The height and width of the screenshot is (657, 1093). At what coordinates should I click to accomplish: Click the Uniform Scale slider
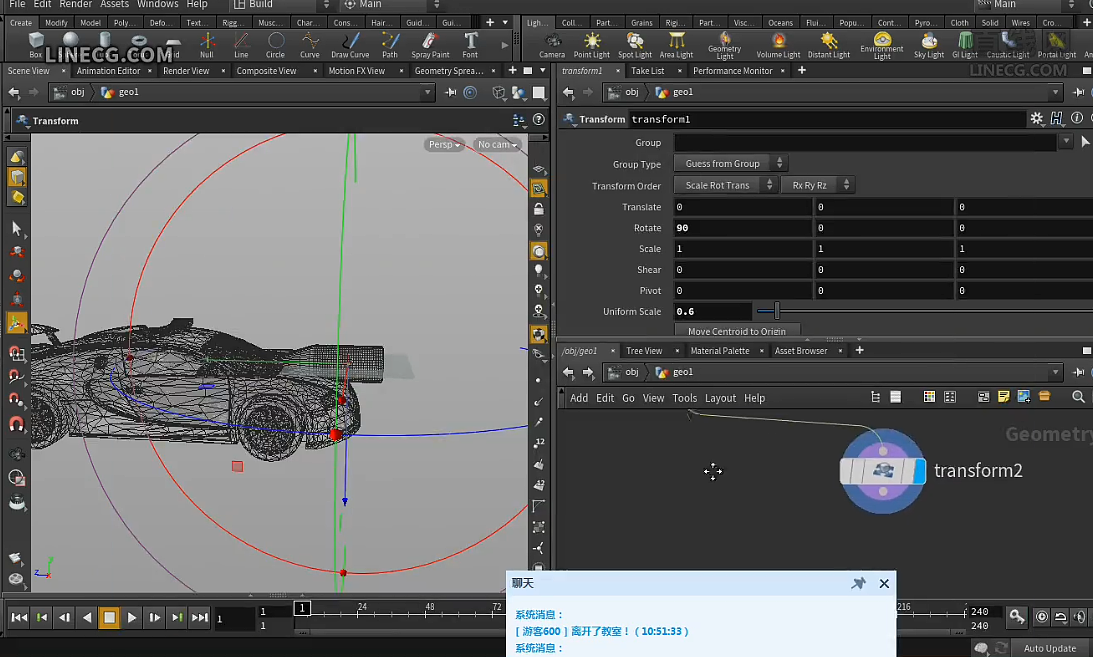[780, 311]
